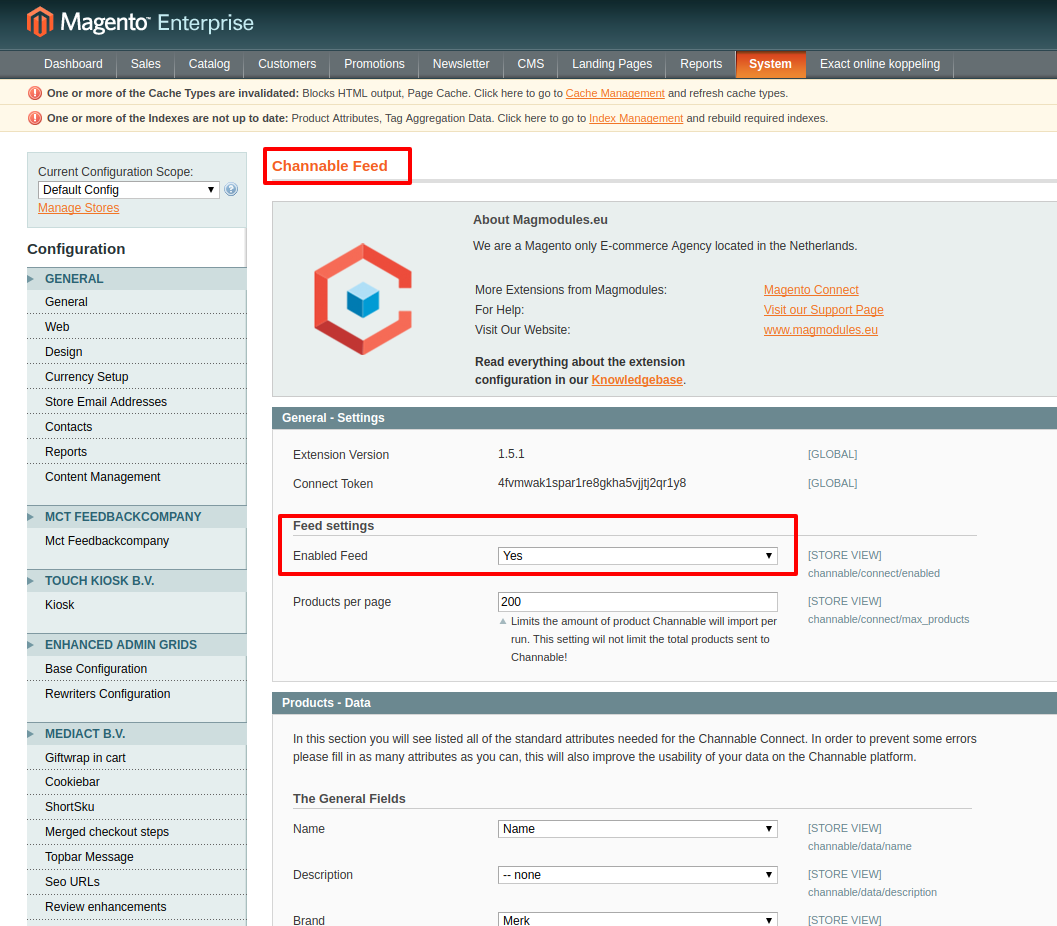This screenshot has width=1057, height=926.
Task: Open the CMS menu
Action: [x=531, y=64]
